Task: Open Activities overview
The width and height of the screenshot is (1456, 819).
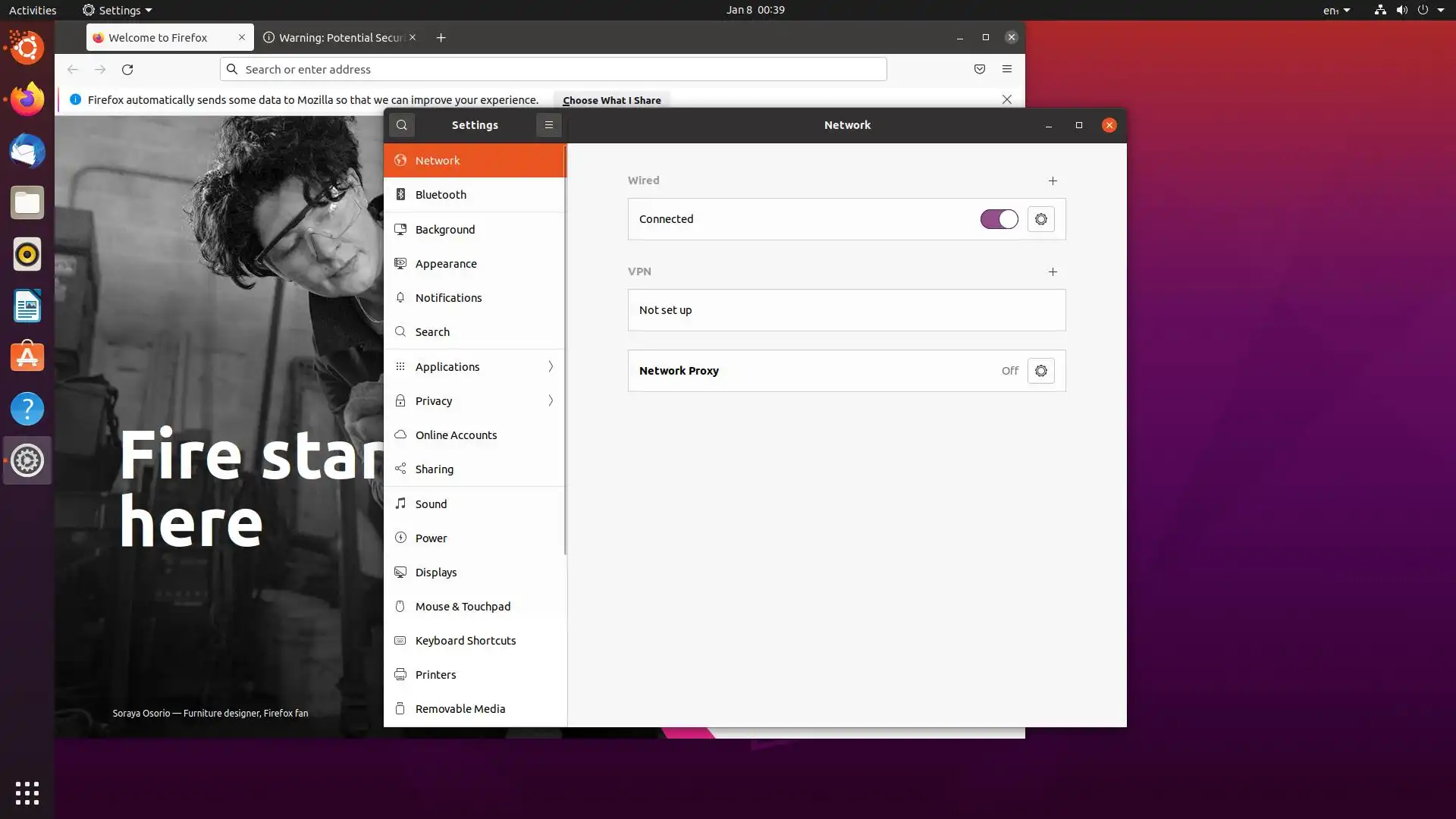Action: [33, 10]
